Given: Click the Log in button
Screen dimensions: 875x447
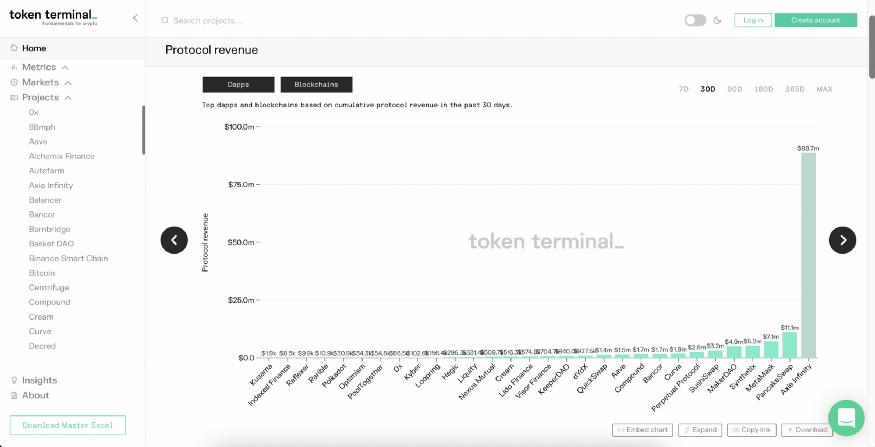Looking at the screenshot, I should tap(753, 20).
